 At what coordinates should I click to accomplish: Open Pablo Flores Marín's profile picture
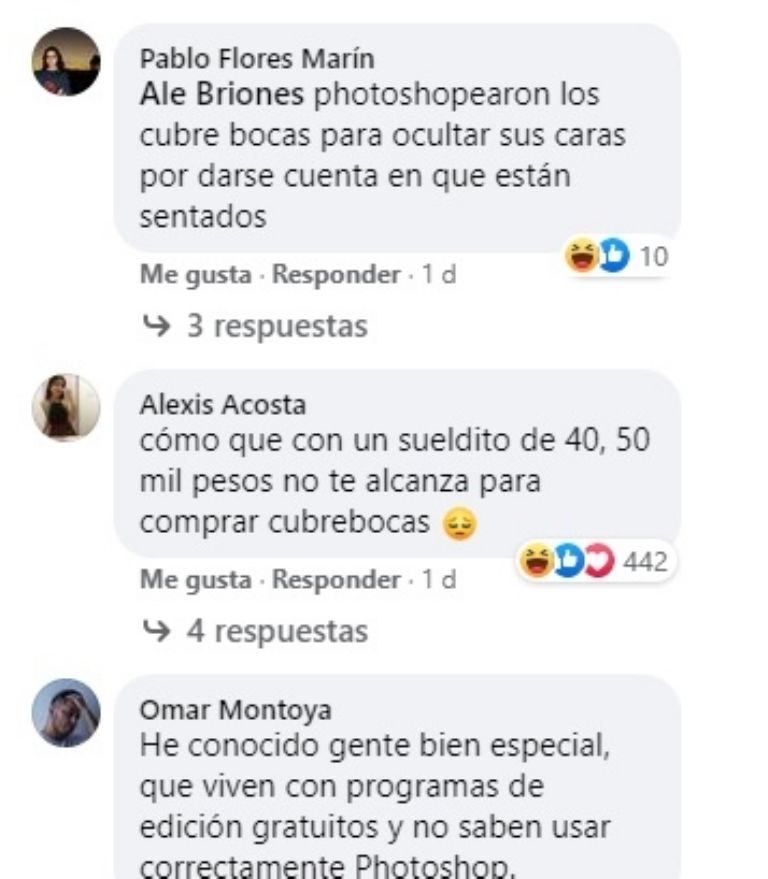point(66,62)
